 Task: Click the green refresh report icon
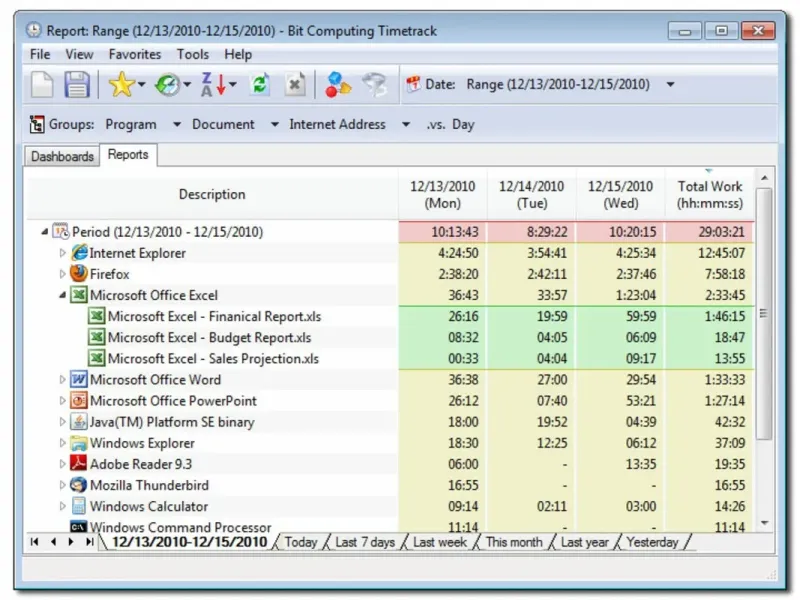[259, 85]
